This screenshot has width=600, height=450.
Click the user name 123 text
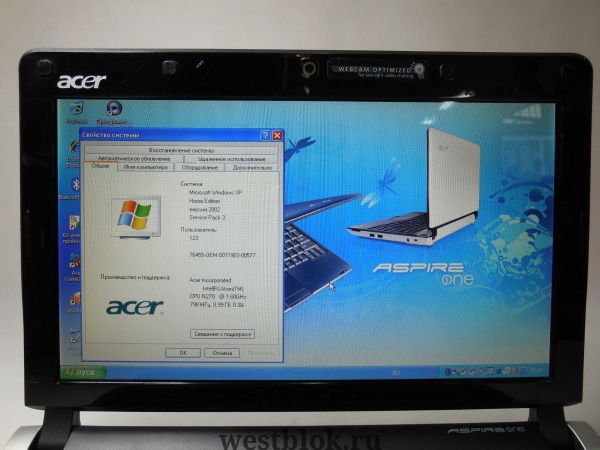[x=194, y=238]
